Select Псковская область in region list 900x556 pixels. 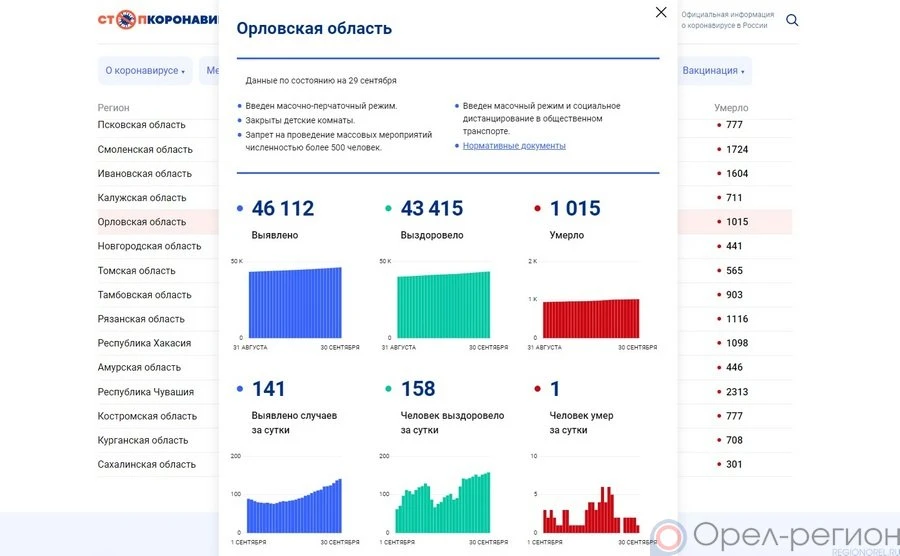(x=141, y=125)
